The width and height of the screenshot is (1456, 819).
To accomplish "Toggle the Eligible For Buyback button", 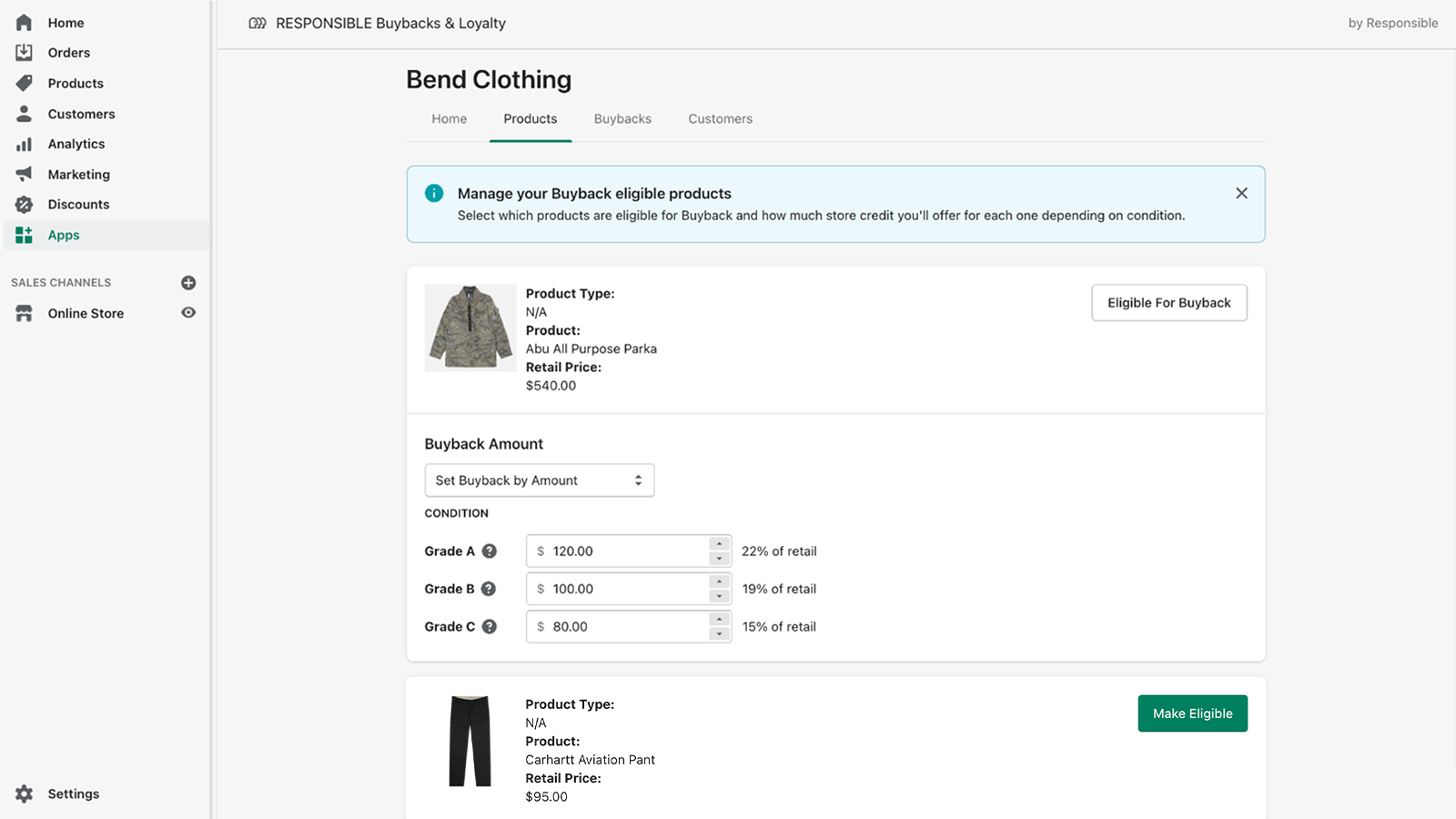I will [1168, 303].
